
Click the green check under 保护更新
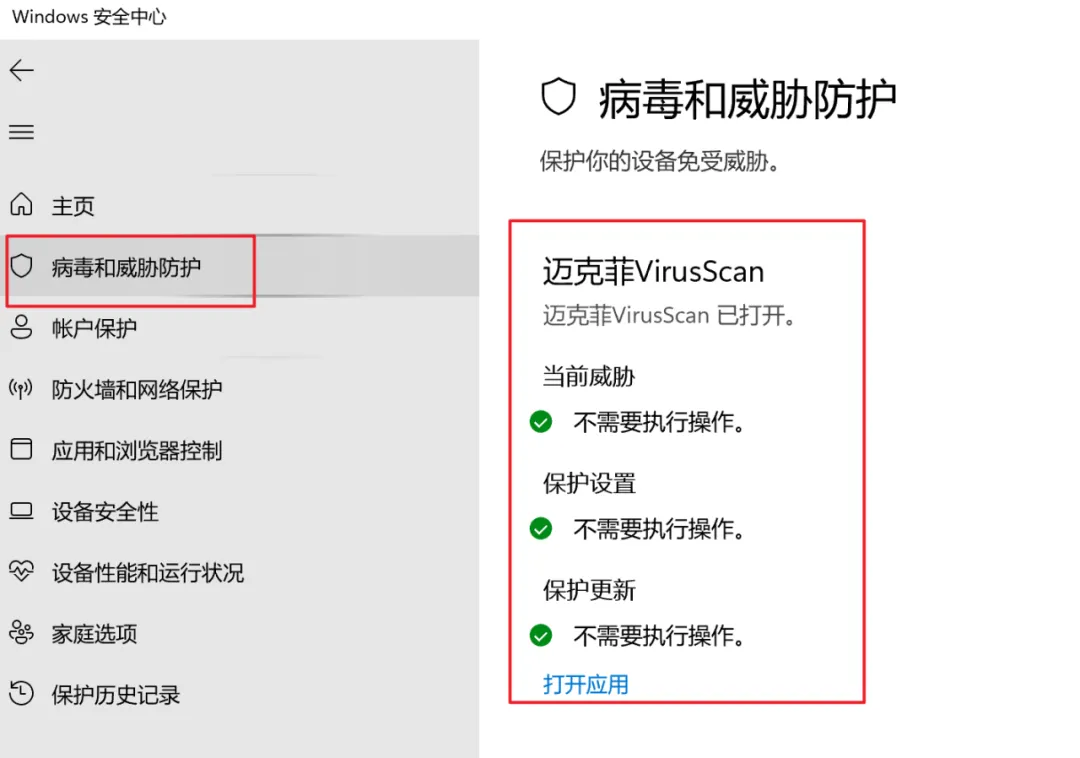tap(541, 635)
